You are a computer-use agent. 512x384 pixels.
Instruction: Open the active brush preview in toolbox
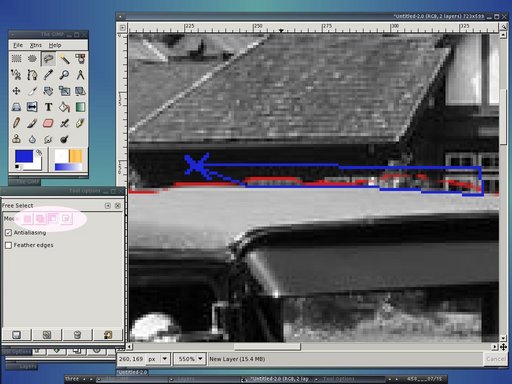[61, 156]
